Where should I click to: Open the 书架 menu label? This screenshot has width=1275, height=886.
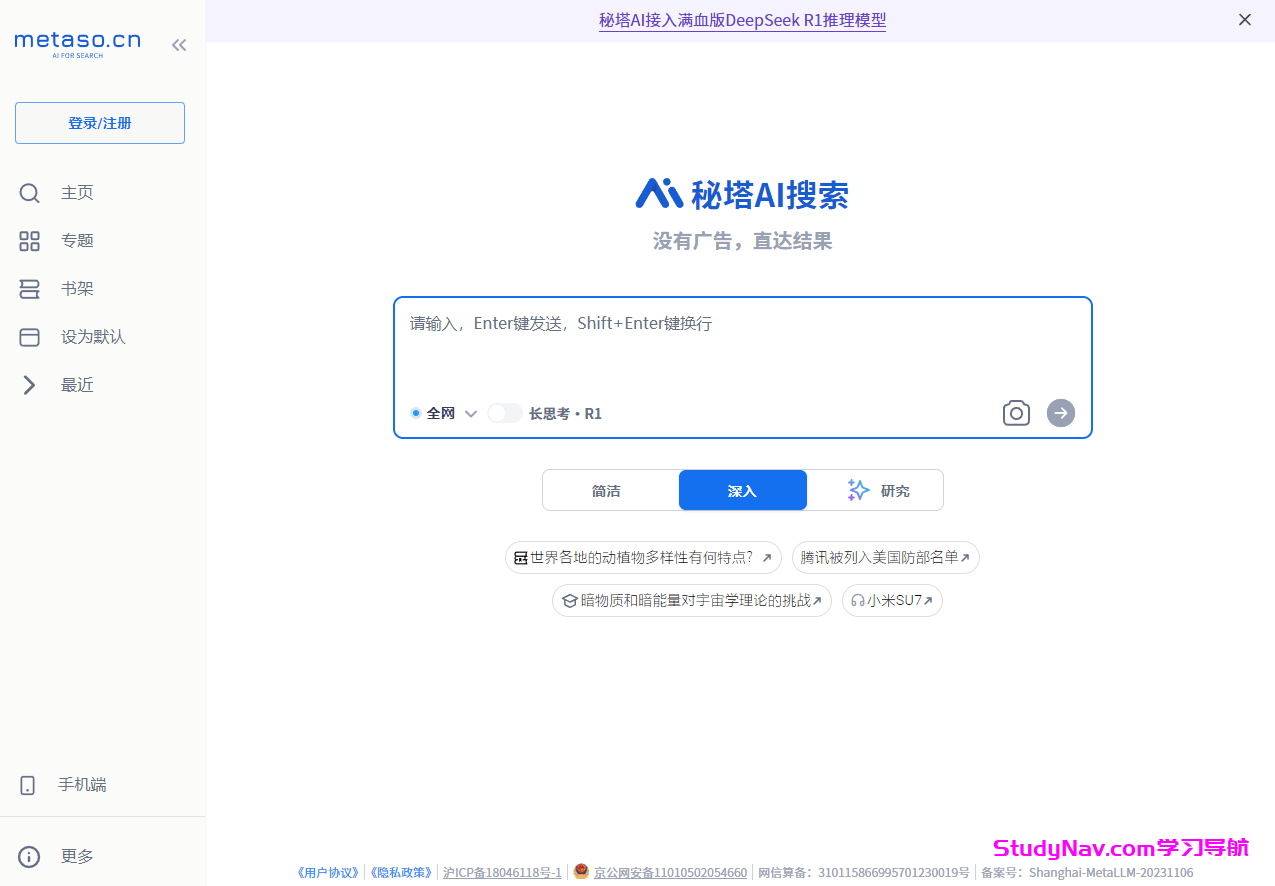tap(77, 289)
